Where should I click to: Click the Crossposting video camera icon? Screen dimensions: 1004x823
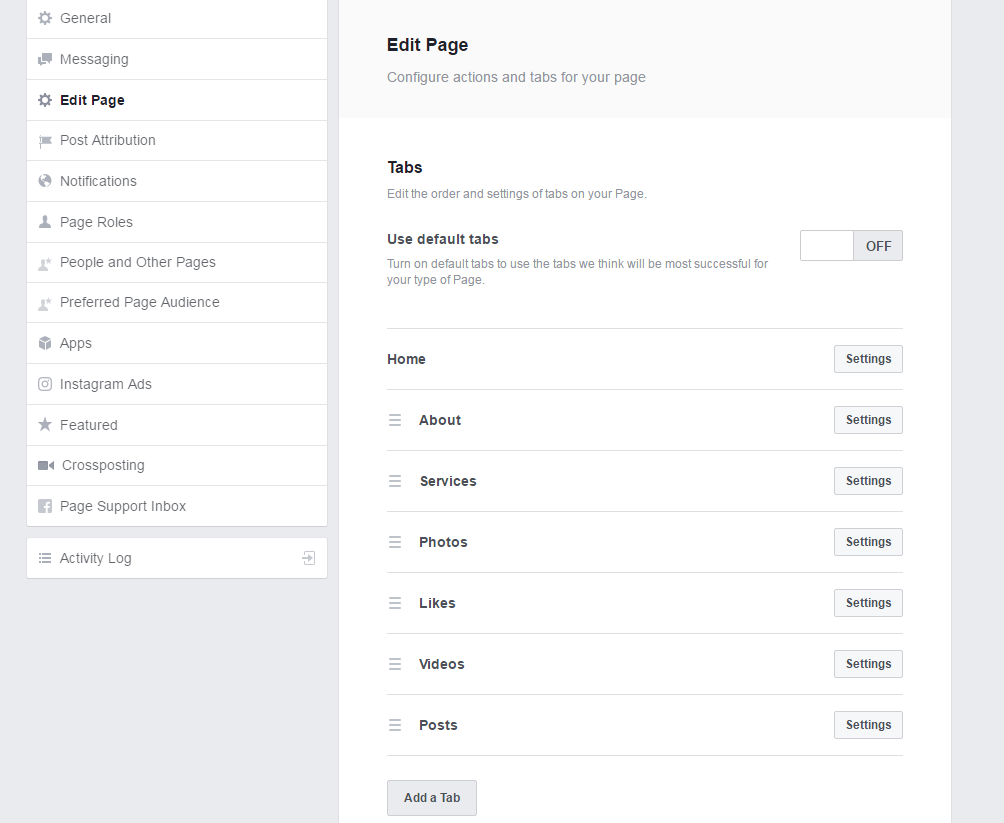click(x=45, y=465)
